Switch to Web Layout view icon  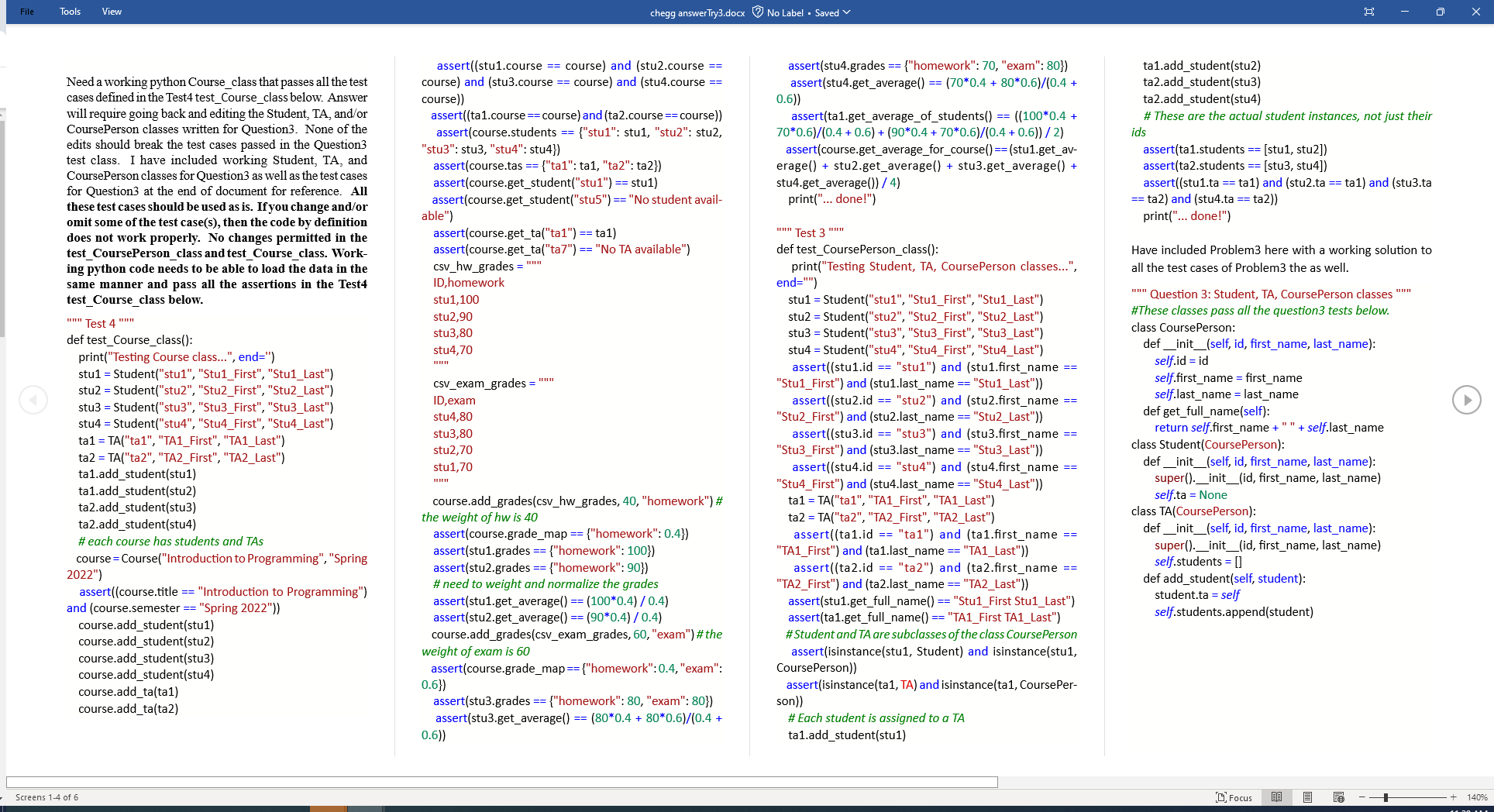pyautogui.click(x=1338, y=797)
